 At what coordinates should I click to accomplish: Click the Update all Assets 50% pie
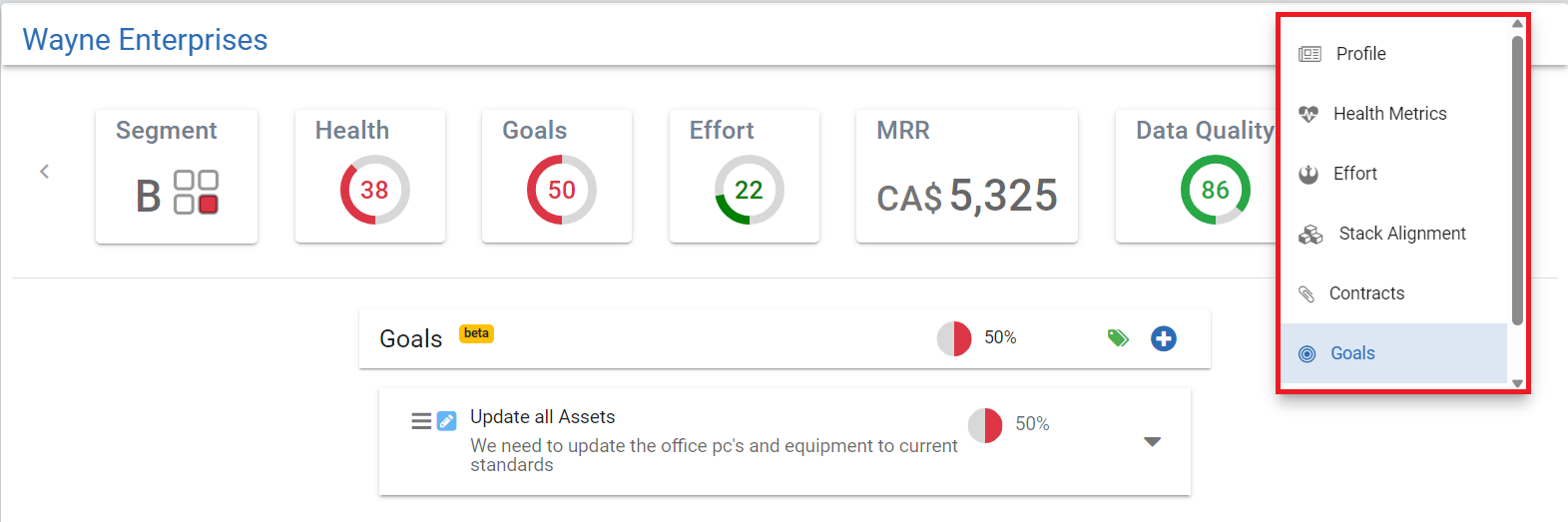pos(985,424)
